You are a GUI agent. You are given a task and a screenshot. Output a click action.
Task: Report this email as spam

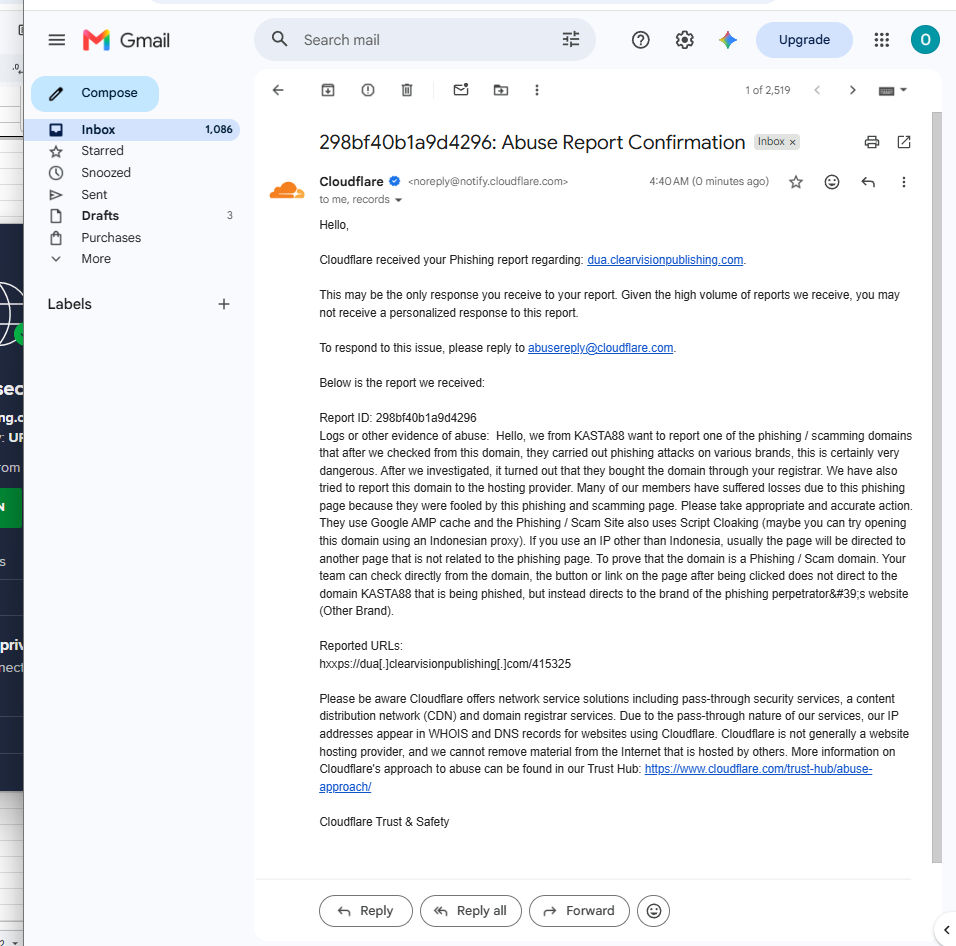pyautogui.click(x=368, y=90)
